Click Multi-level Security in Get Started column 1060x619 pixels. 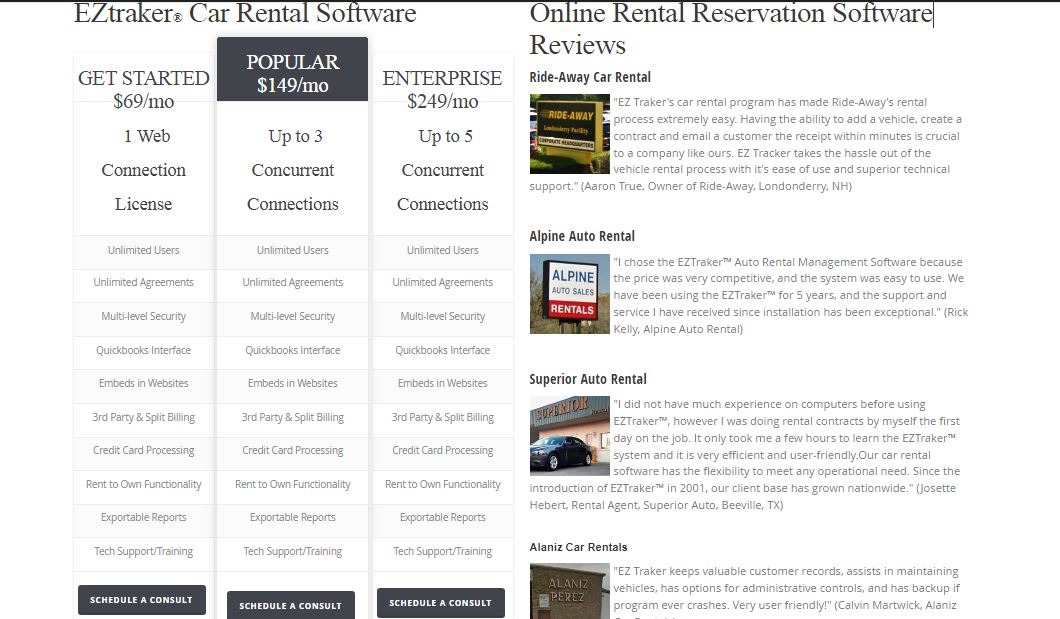(x=143, y=316)
